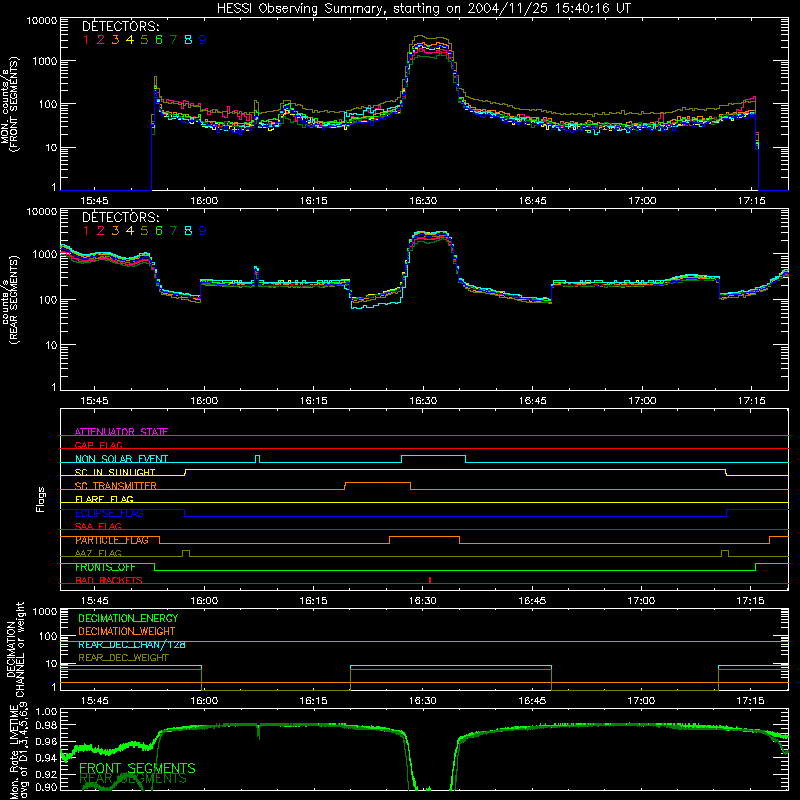Click the red BAD_PACKETS tick mark
The image size is (800, 800).
(x=430, y=580)
